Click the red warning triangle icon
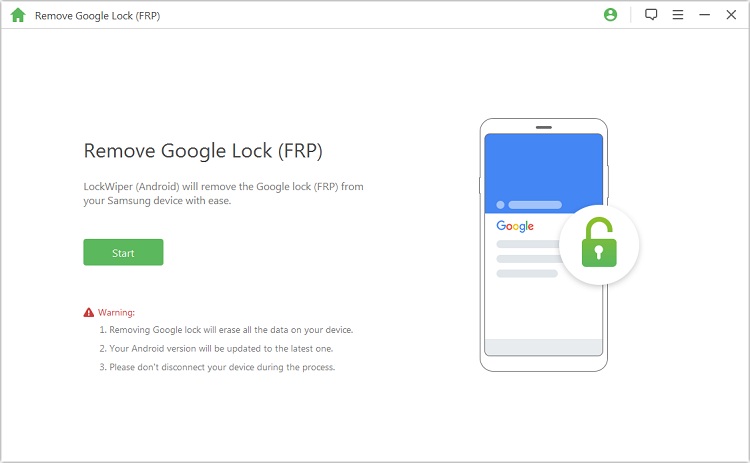This screenshot has width=750, height=463. click(x=89, y=312)
